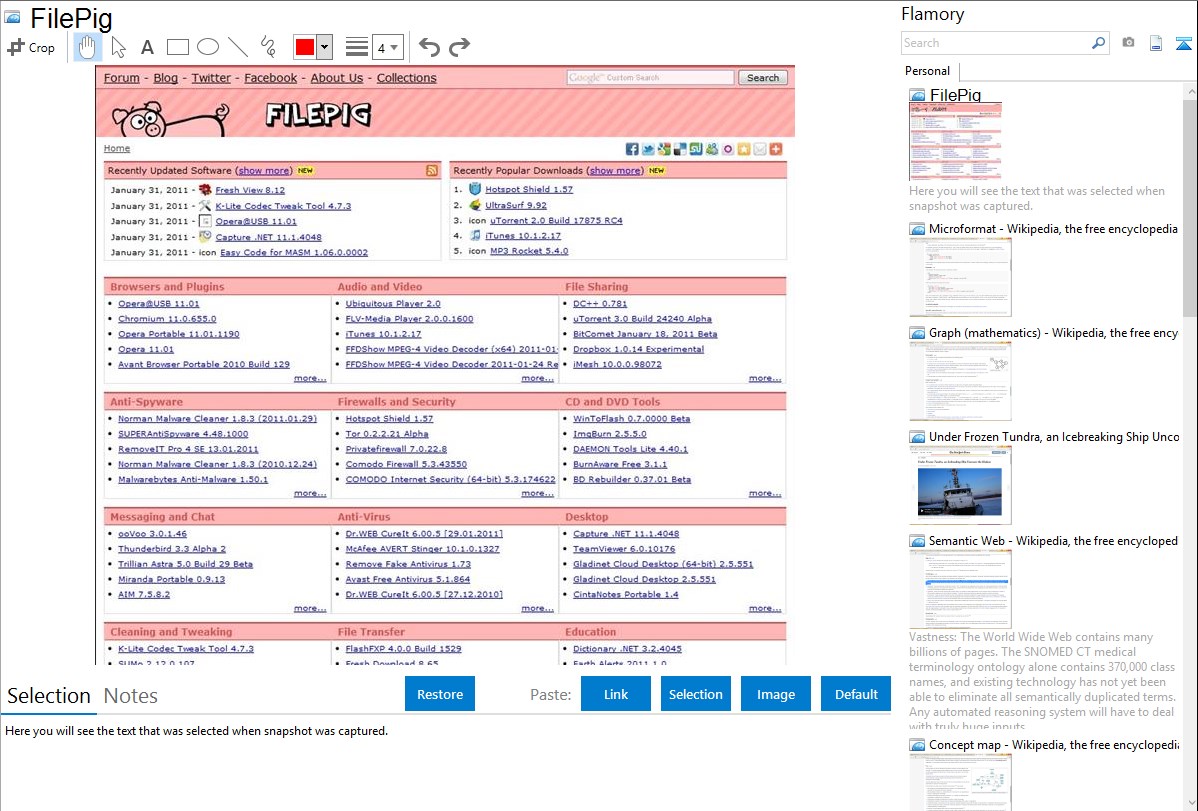Redo the last annotation
This screenshot has width=1198, height=811.
tap(459, 47)
